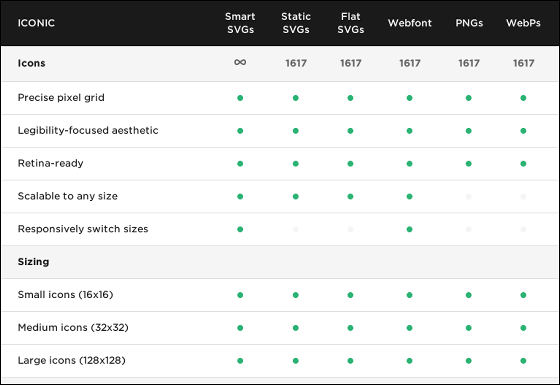Image resolution: width=560 pixels, height=385 pixels.
Task: Click Medium icons dot for Webfont
Action: coord(410,328)
